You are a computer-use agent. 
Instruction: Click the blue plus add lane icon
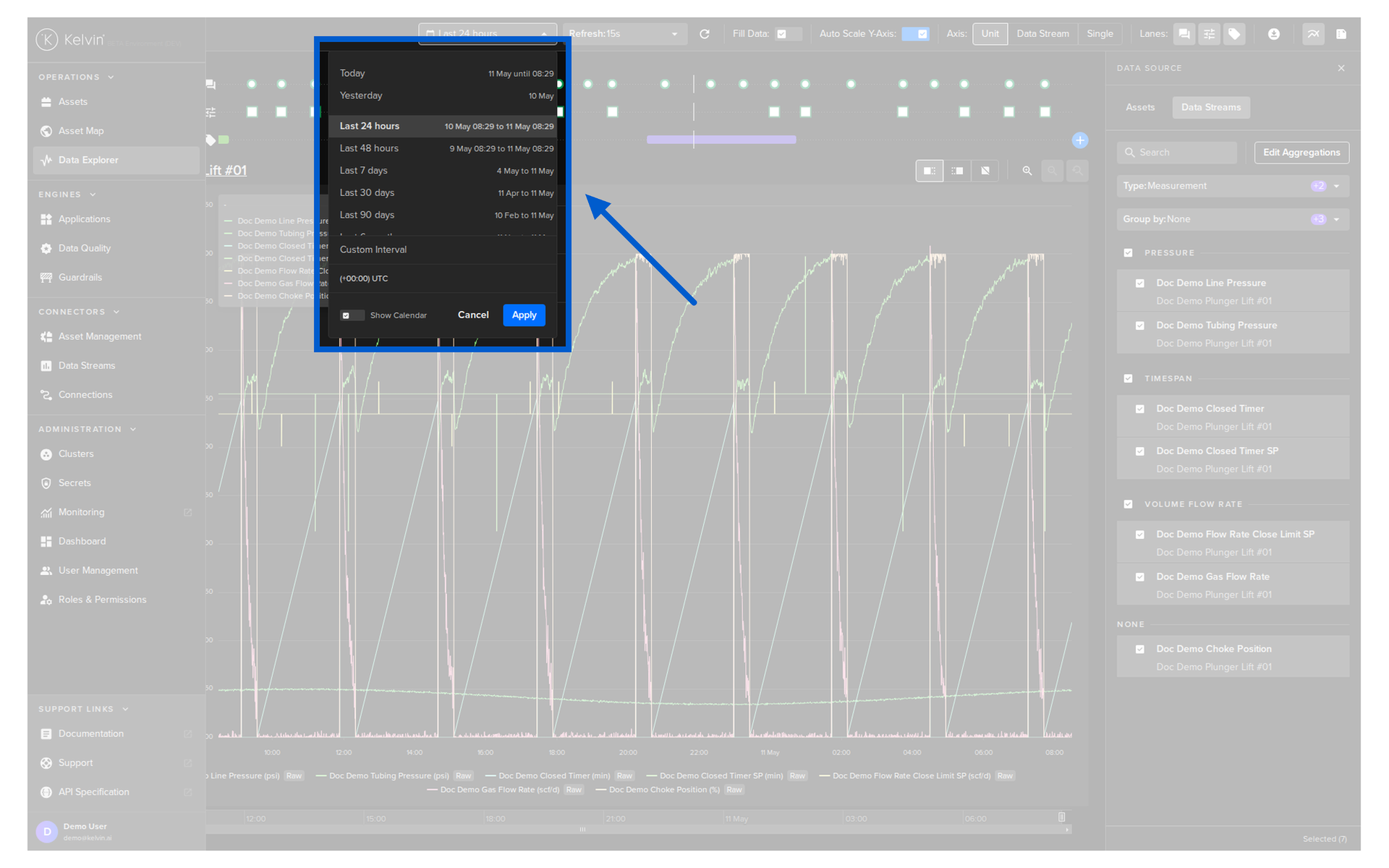[x=1079, y=140]
